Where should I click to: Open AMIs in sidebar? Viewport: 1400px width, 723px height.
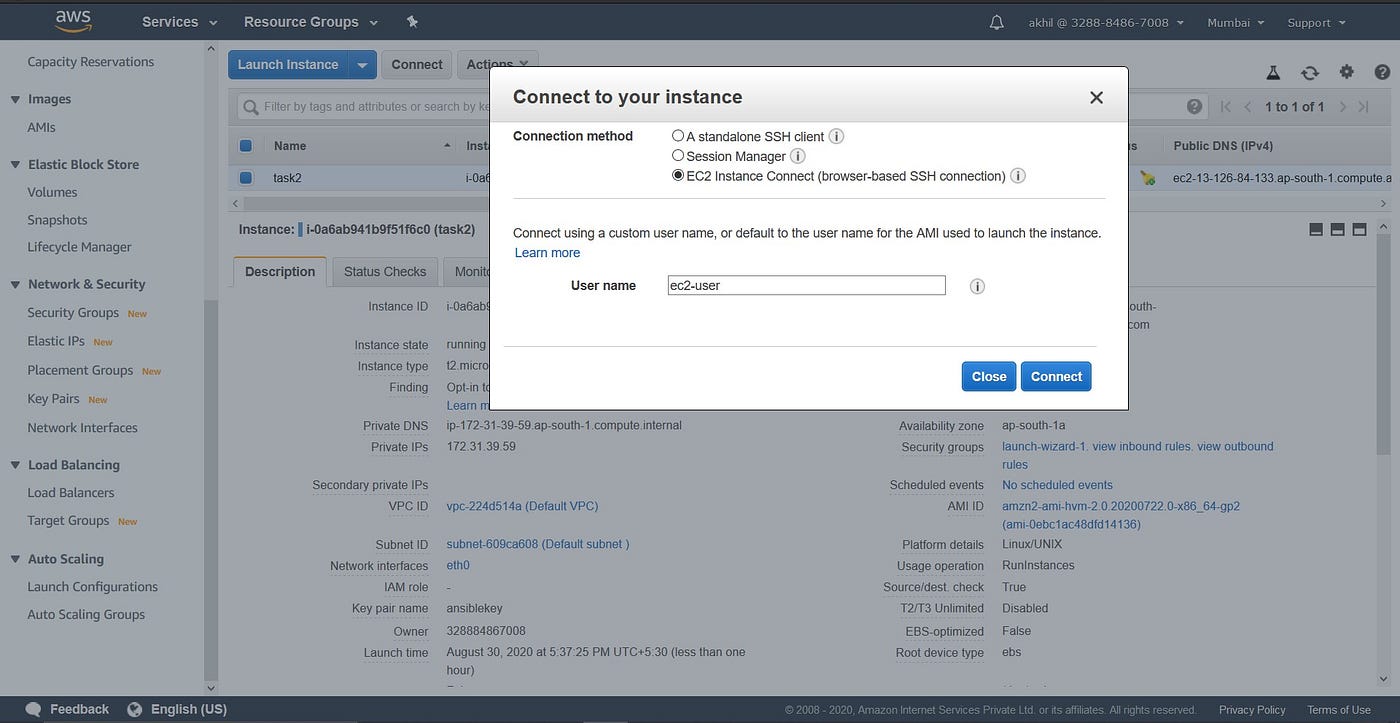[41, 127]
